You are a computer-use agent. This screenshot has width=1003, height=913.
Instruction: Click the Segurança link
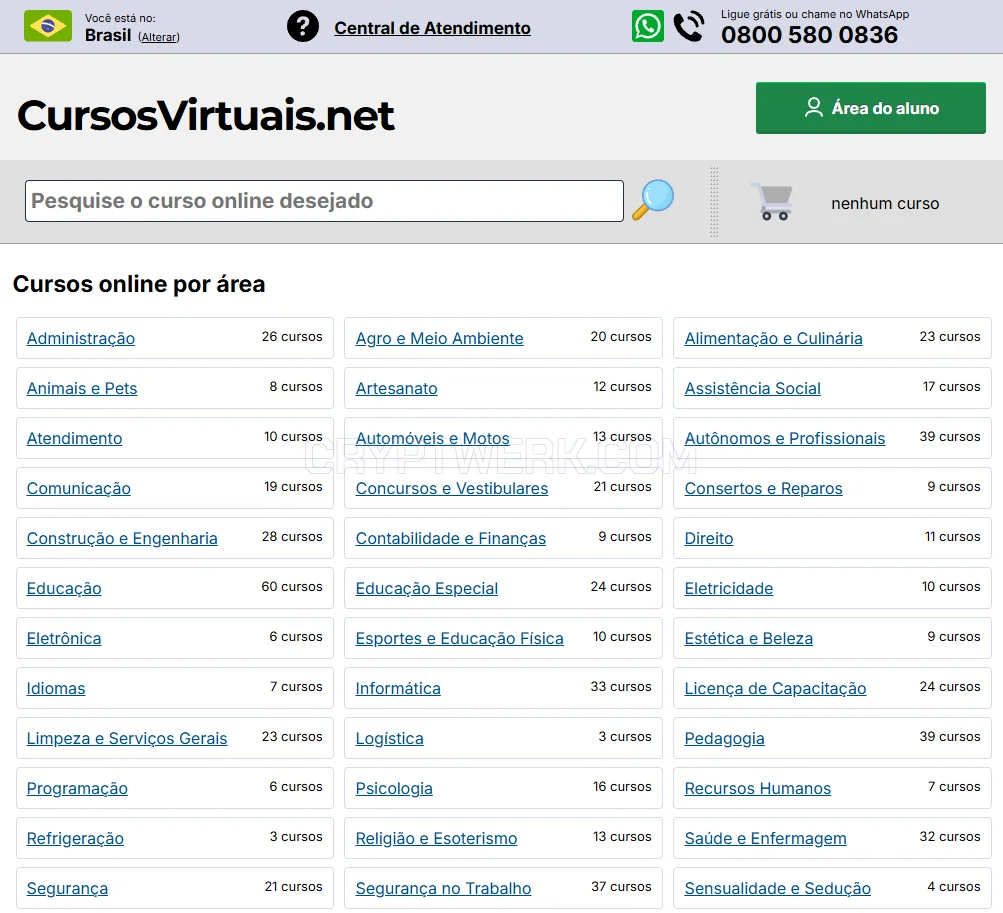pyautogui.click(x=67, y=888)
